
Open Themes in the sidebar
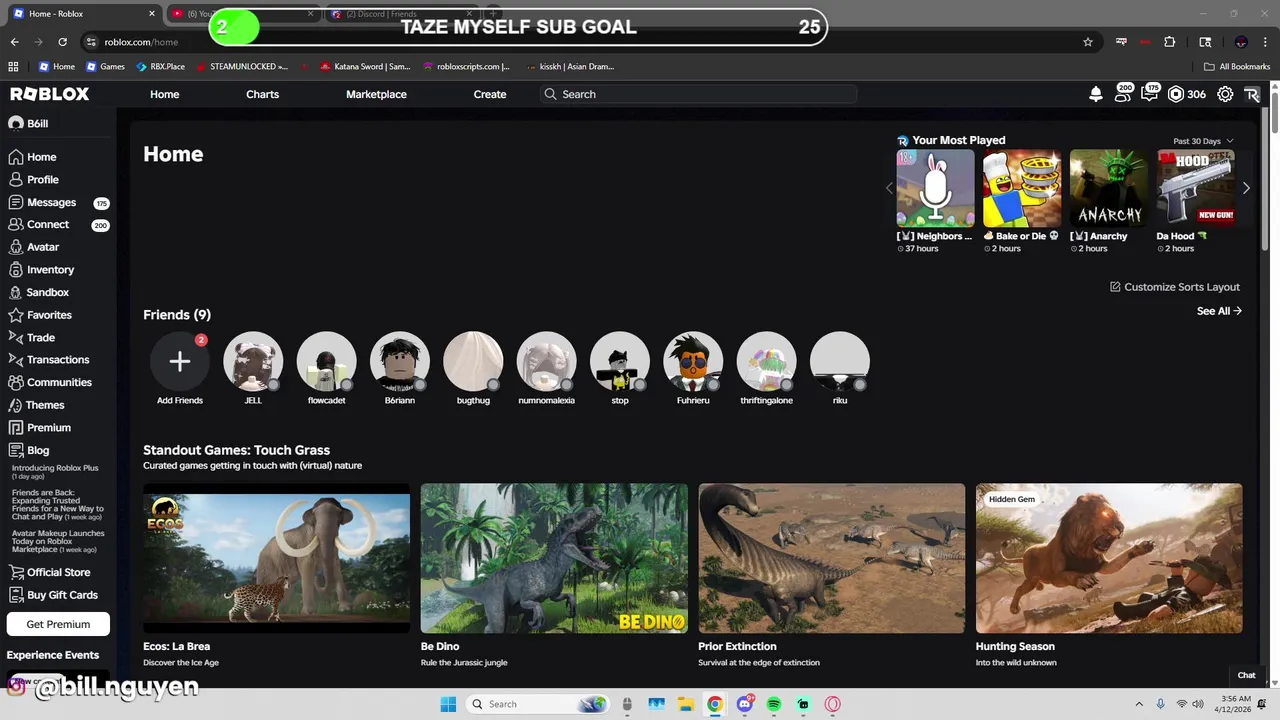pyautogui.click(x=45, y=405)
